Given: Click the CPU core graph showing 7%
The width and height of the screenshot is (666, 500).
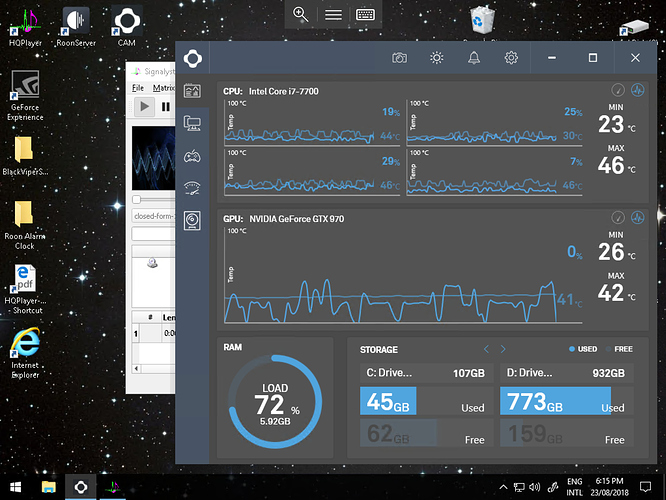Looking at the screenshot, I should [x=494, y=172].
